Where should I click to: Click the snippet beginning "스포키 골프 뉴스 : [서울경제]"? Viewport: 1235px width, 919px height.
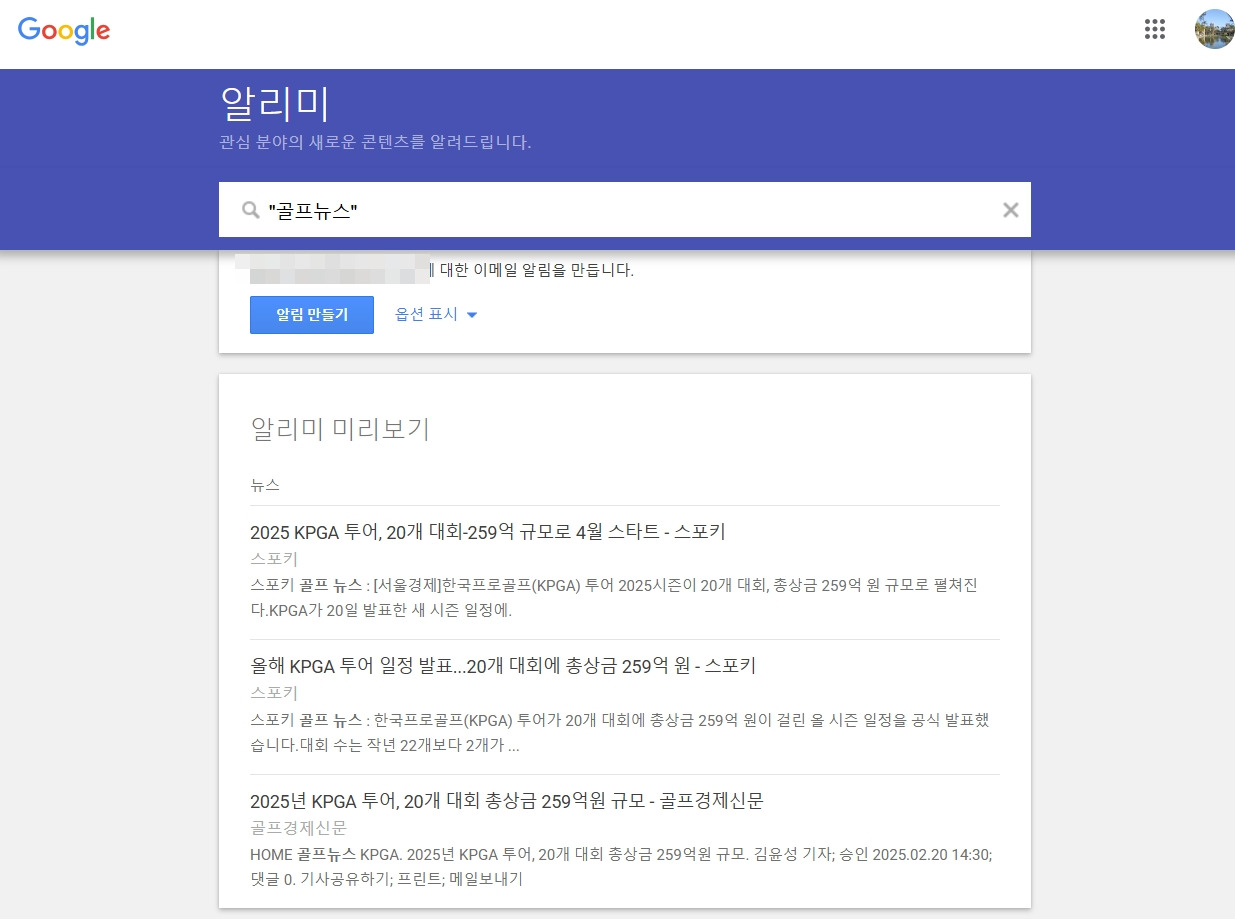613,597
